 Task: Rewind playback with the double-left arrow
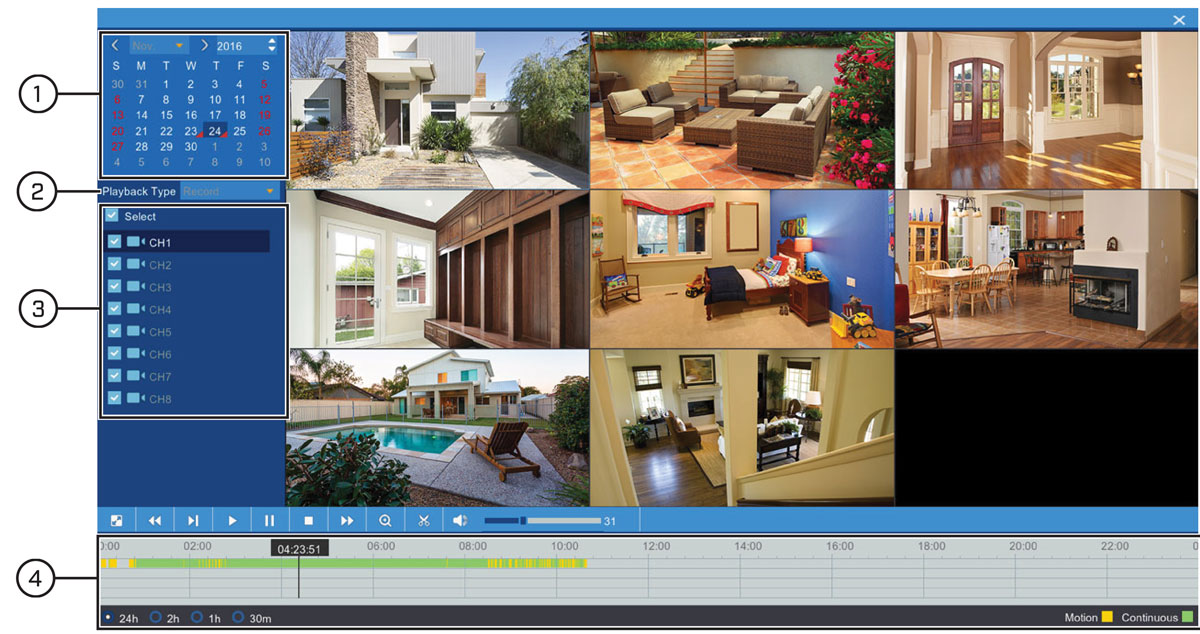(x=155, y=521)
